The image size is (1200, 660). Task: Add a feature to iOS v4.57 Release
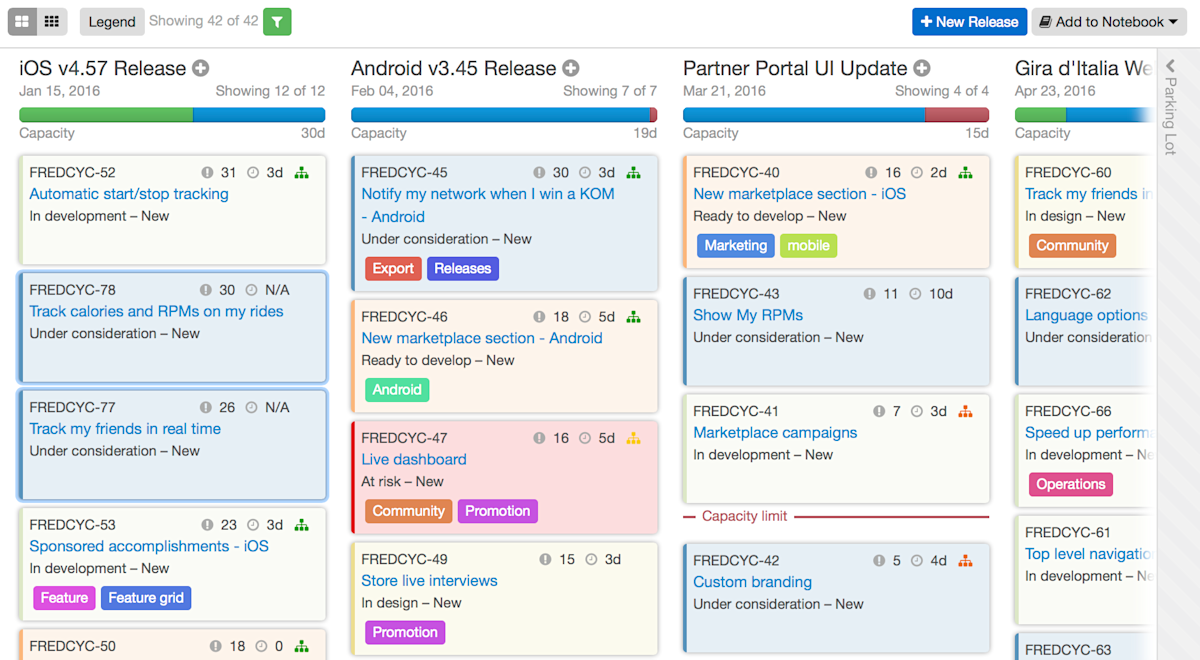(x=198, y=68)
